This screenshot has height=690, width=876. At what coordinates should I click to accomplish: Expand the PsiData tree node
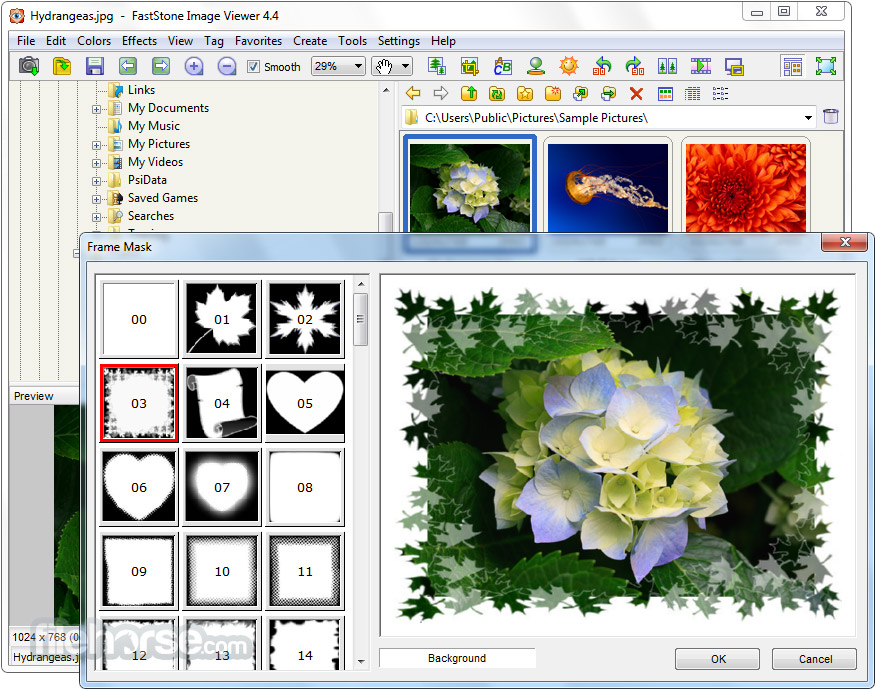point(97,181)
